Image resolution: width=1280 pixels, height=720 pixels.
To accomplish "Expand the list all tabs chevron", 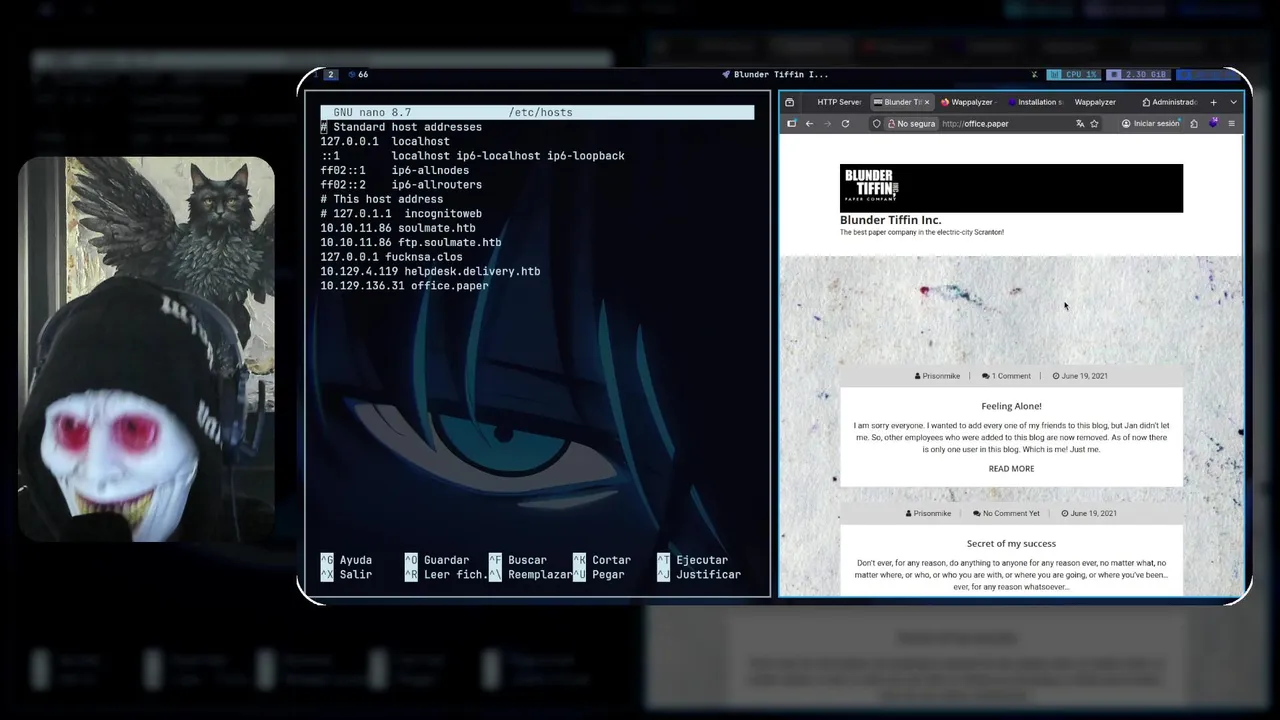I will (1233, 102).
